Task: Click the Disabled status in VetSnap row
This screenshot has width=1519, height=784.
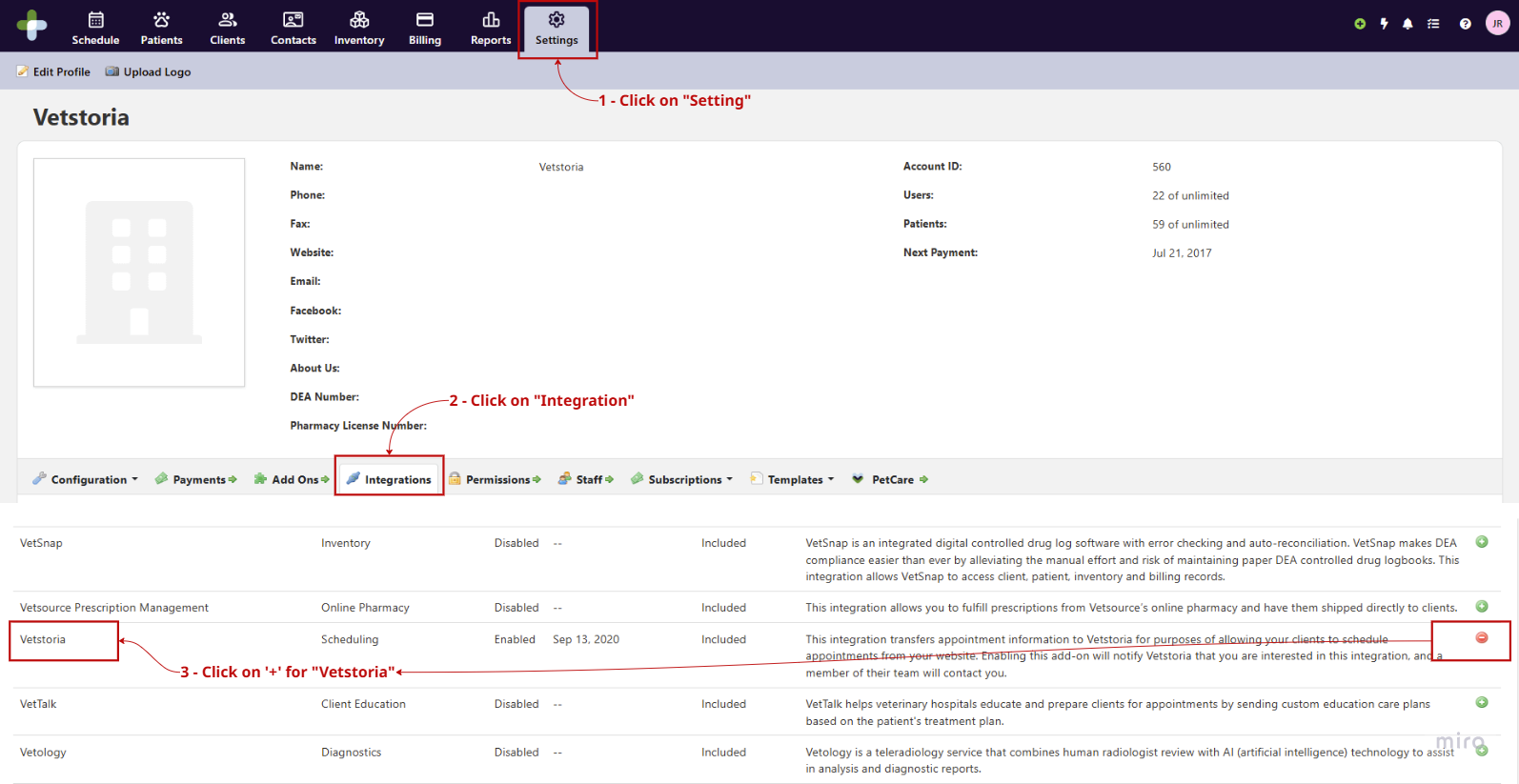Action: pos(516,543)
